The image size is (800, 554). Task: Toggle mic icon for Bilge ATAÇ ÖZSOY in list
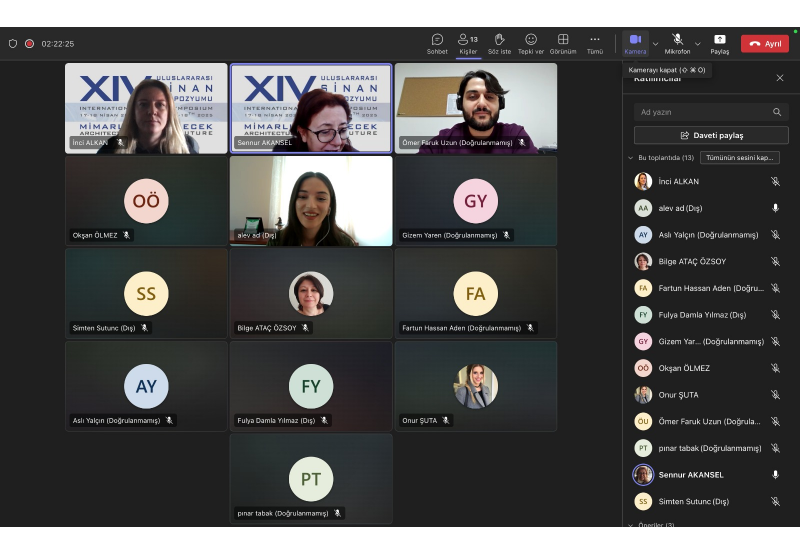pyautogui.click(x=775, y=261)
